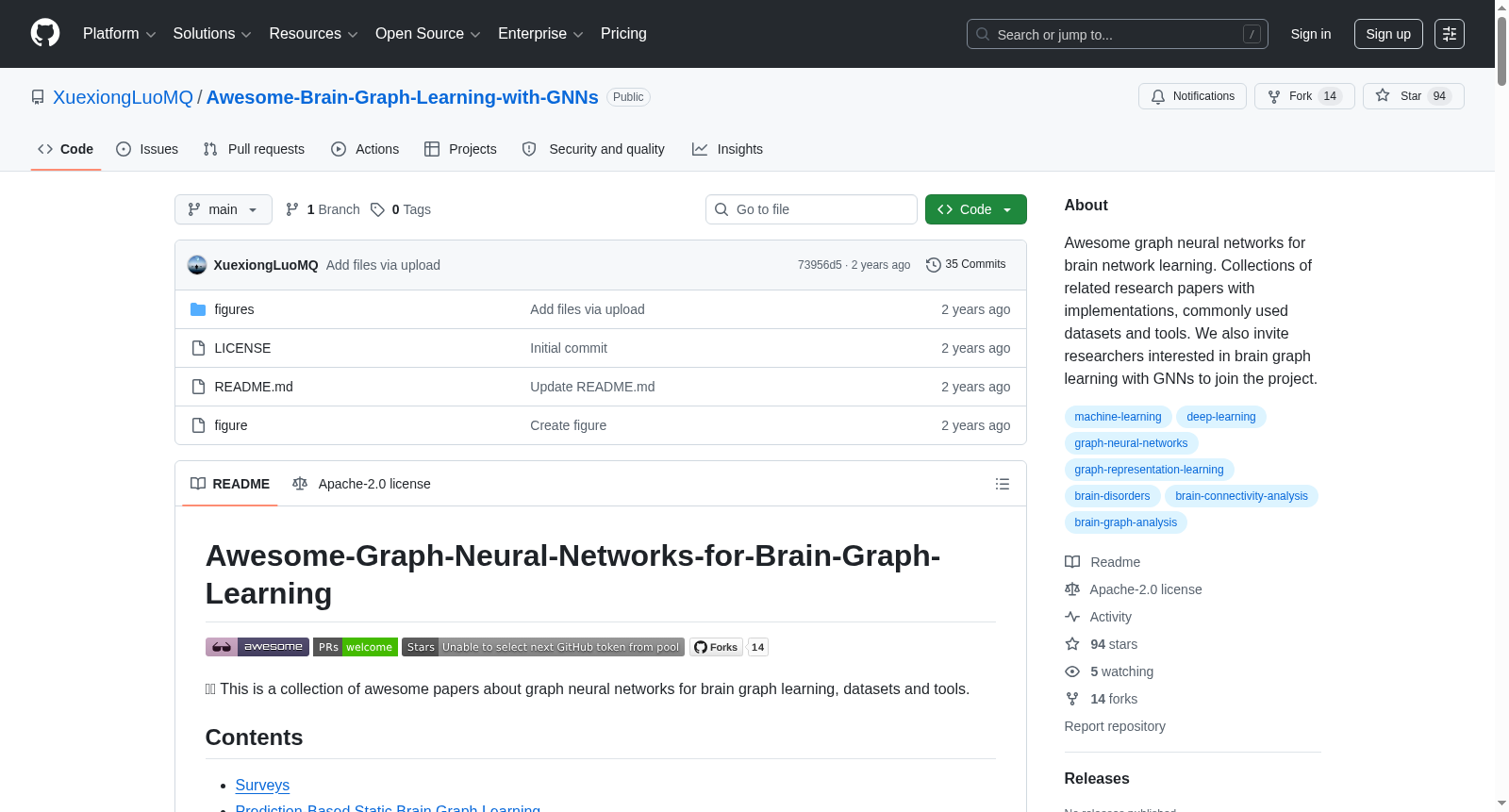The width and height of the screenshot is (1509, 812).
Task: Open the Surveys contents link
Action: pyautogui.click(x=262, y=786)
